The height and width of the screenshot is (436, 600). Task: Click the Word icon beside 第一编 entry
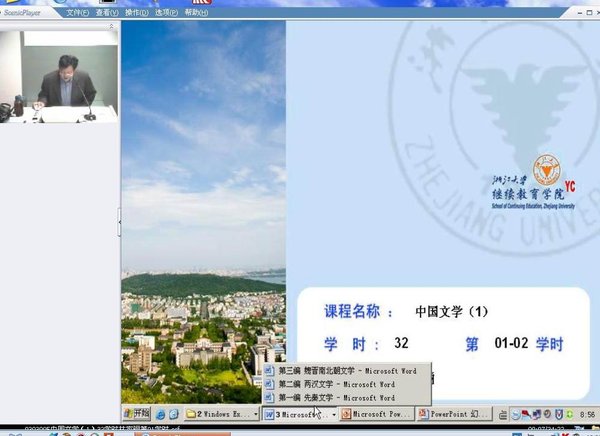tap(269, 396)
